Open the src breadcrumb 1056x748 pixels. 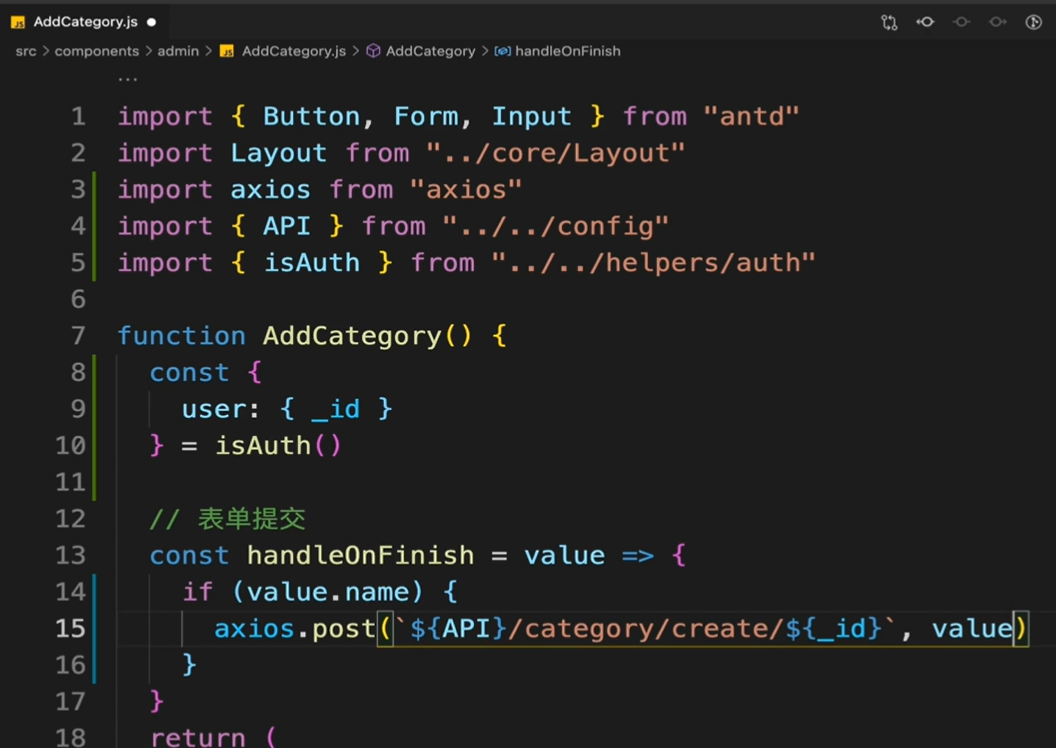pos(26,51)
